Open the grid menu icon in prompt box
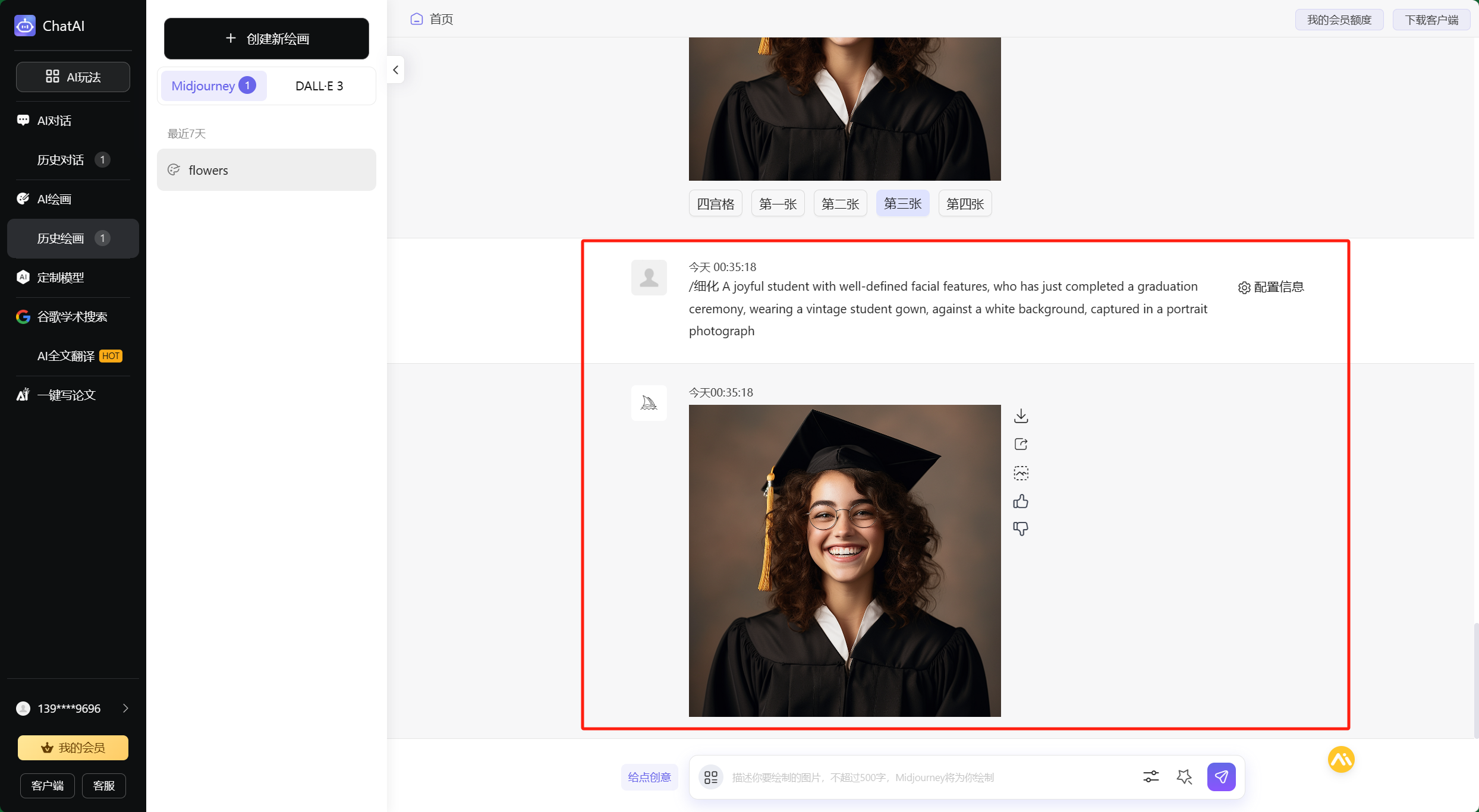The width and height of the screenshot is (1479, 812). click(711, 777)
